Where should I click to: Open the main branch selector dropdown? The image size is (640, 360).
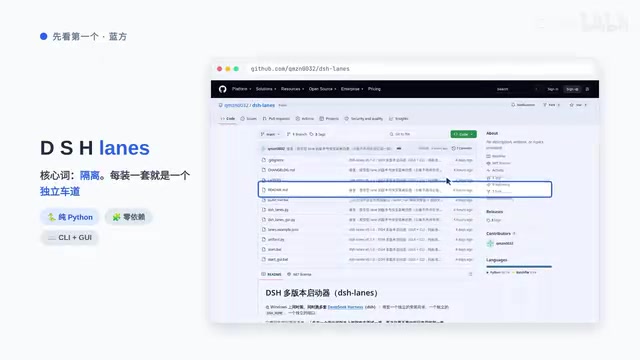coord(270,134)
